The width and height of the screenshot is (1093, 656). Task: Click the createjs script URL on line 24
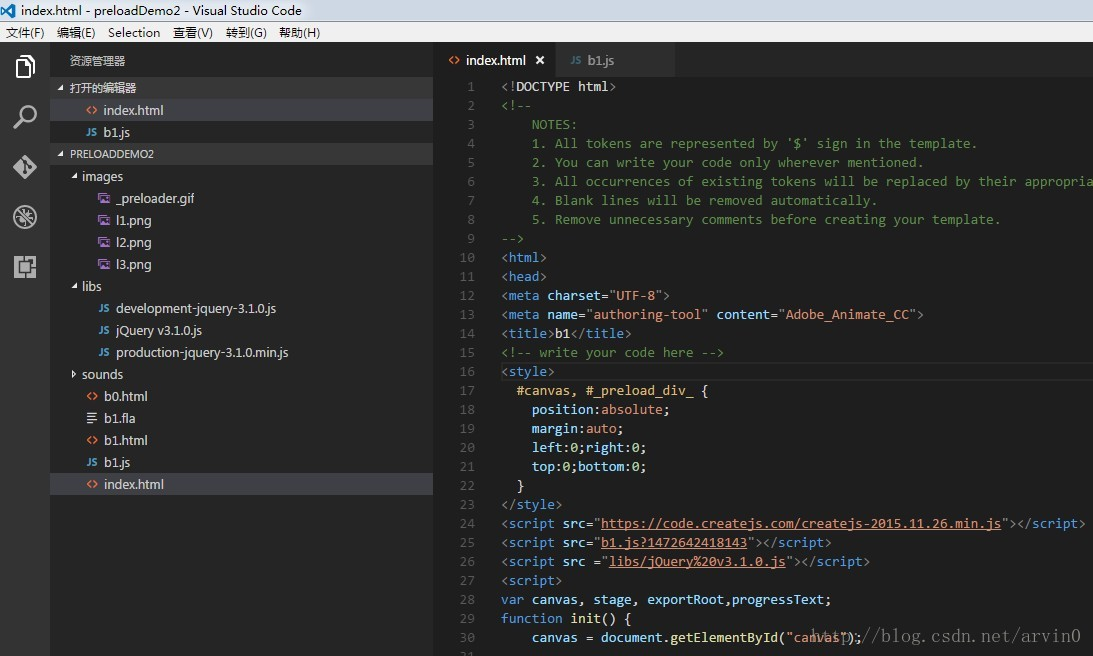pos(800,523)
